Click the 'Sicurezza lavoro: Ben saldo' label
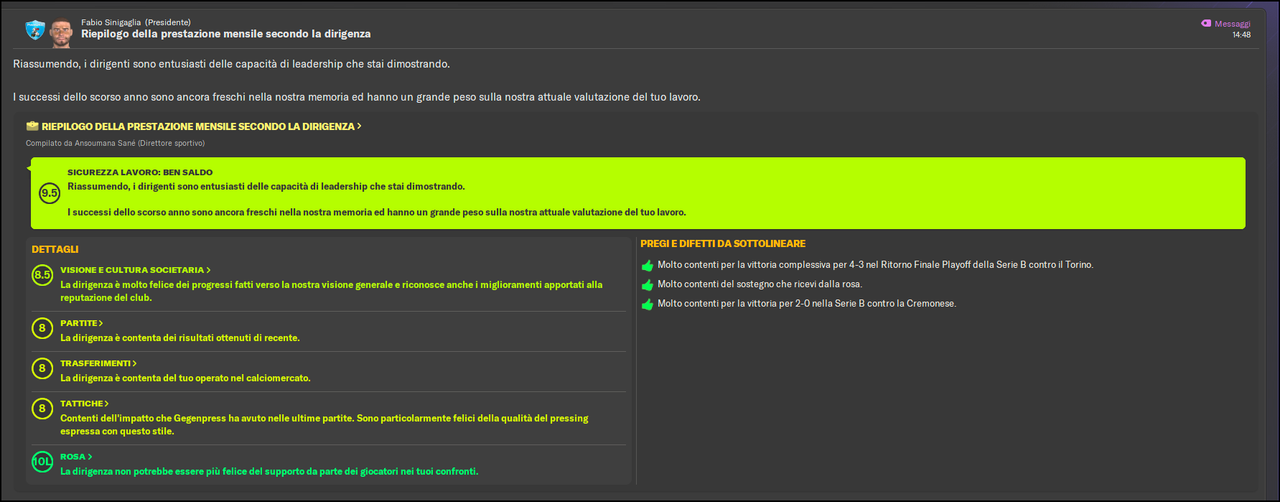This screenshot has width=1280, height=502. click(x=140, y=172)
